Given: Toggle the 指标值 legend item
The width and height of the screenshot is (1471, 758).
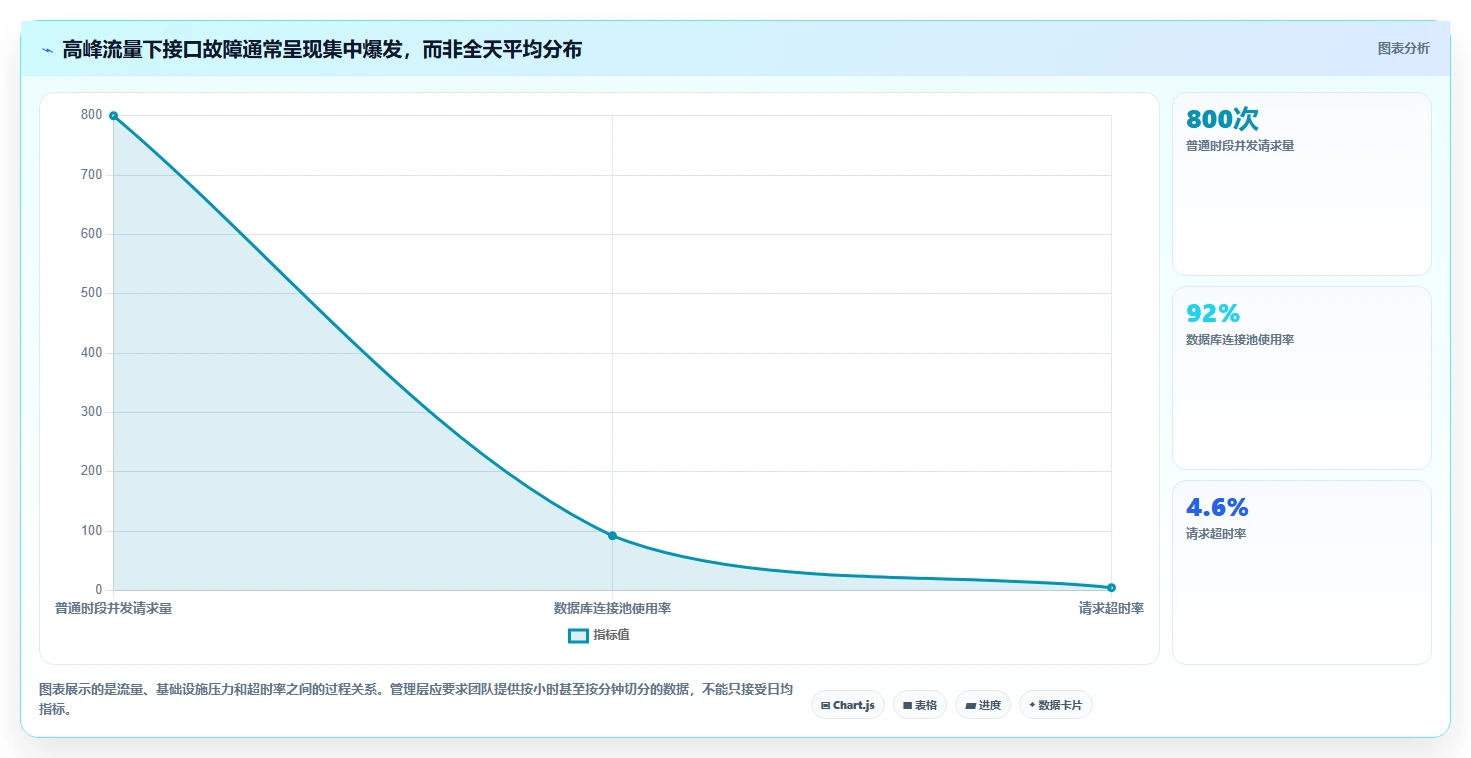Looking at the screenshot, I should point(598,635).
